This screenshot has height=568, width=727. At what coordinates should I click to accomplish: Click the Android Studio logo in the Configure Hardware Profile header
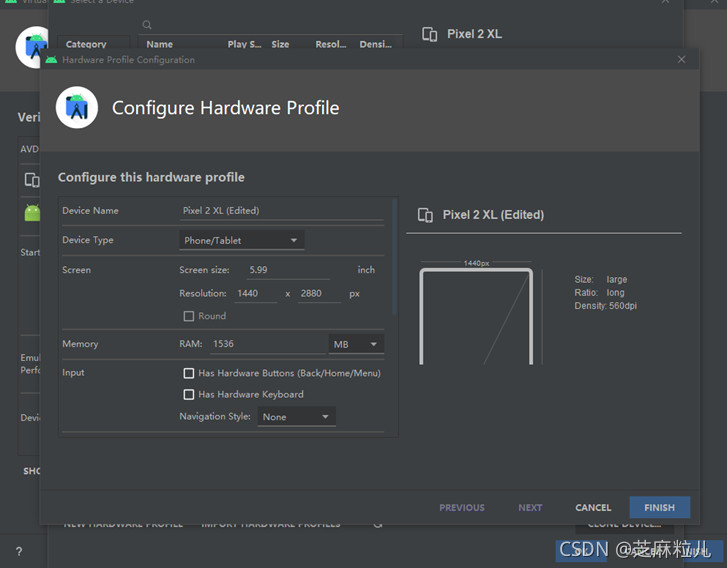click(x=77, y=108)
